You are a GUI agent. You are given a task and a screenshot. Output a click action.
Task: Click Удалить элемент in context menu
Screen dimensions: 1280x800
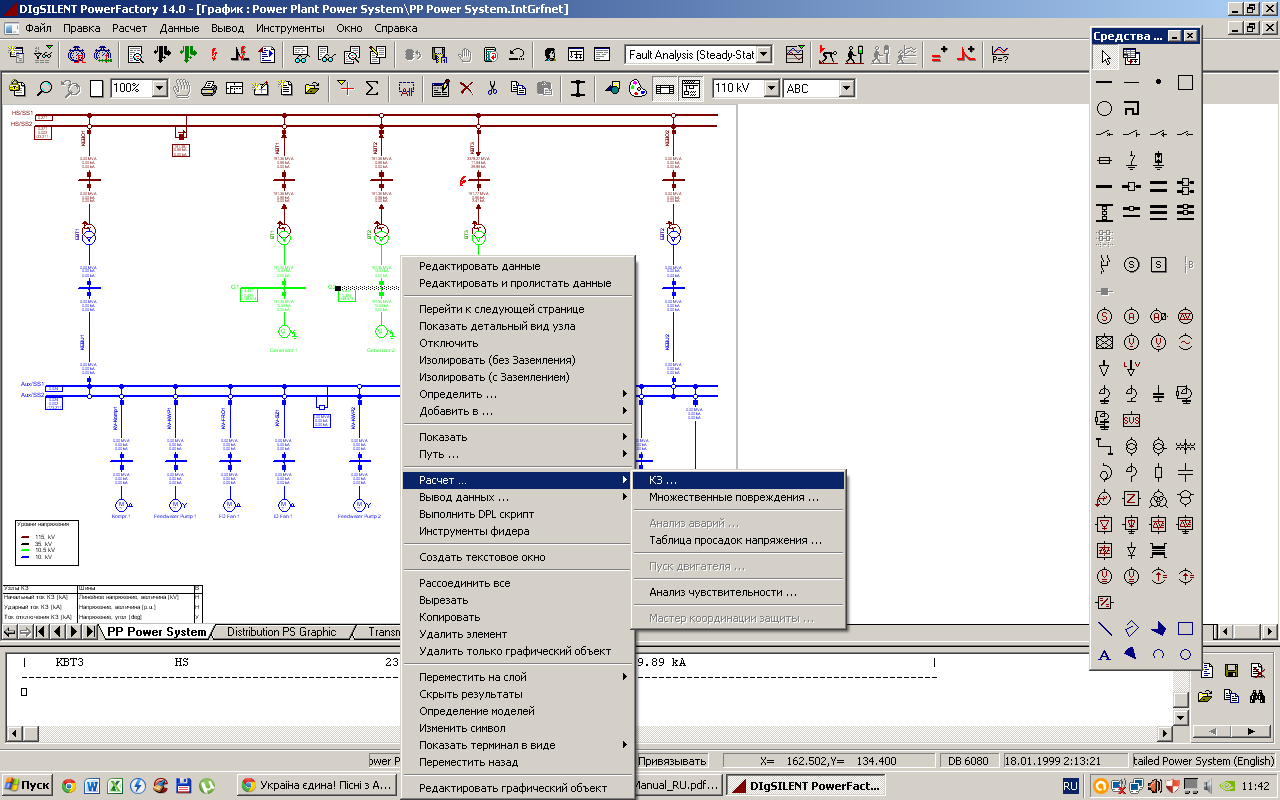(518, 634)
